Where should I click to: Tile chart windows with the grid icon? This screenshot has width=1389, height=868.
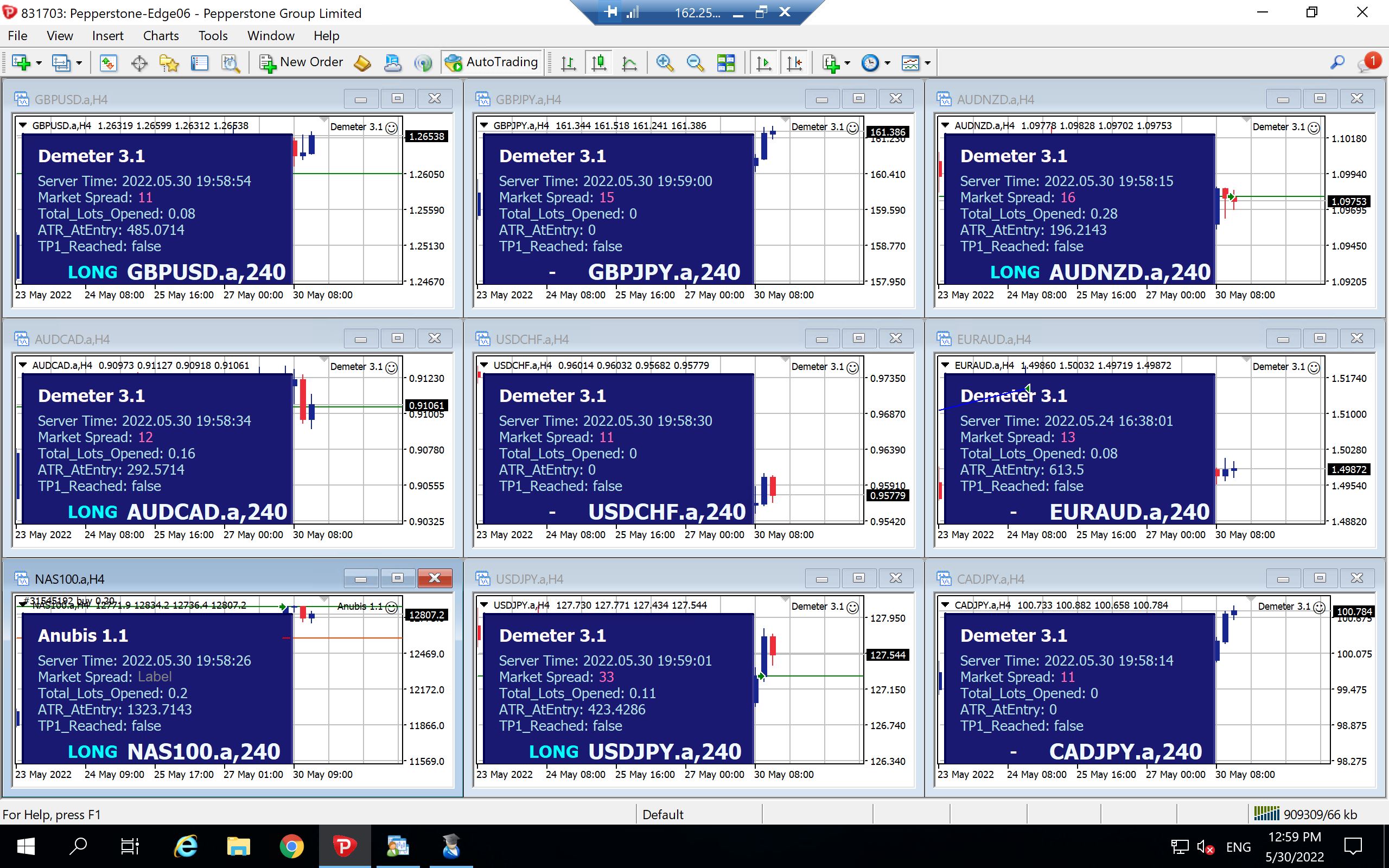point(726,62)
